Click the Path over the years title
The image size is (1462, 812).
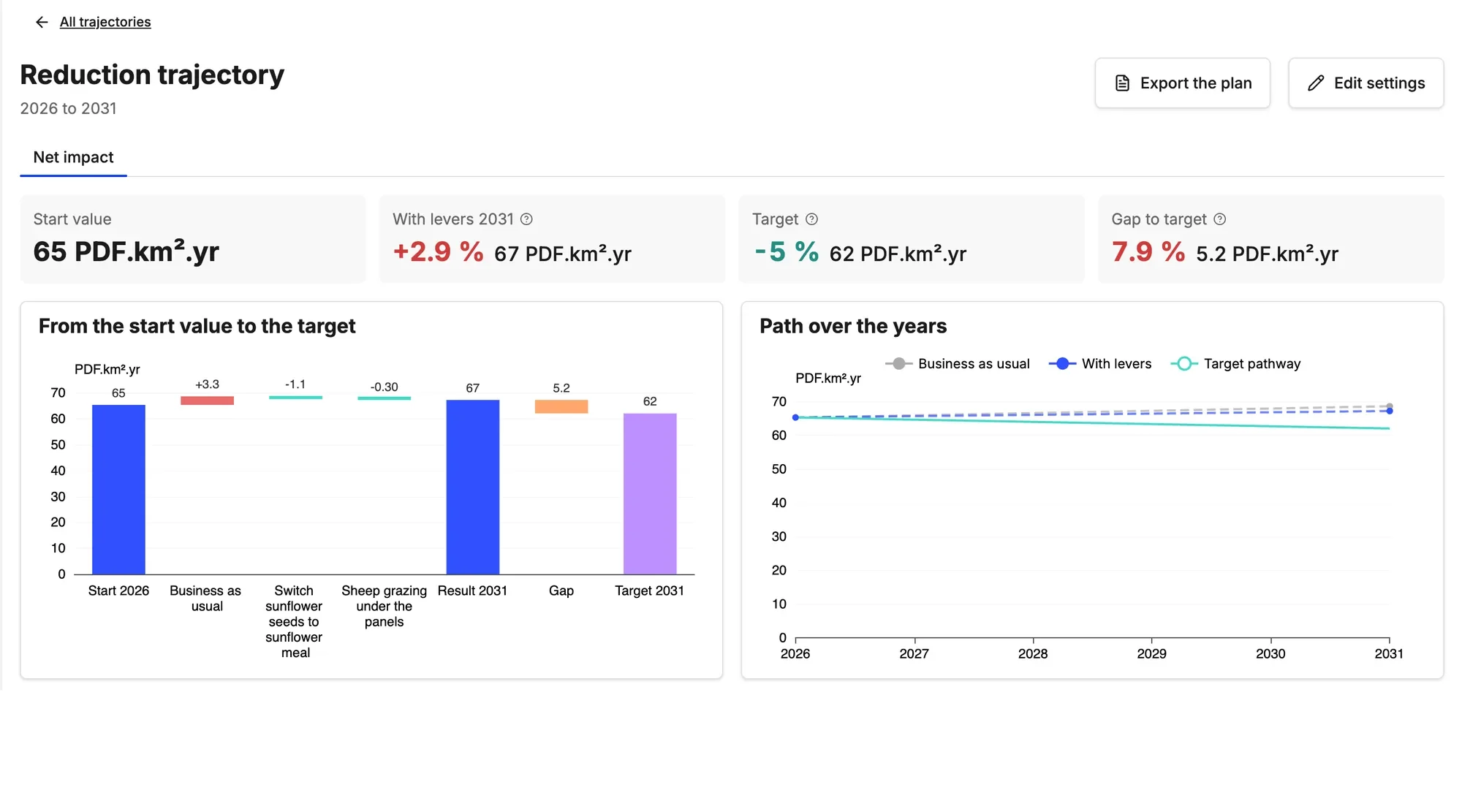tap(853, 326)
